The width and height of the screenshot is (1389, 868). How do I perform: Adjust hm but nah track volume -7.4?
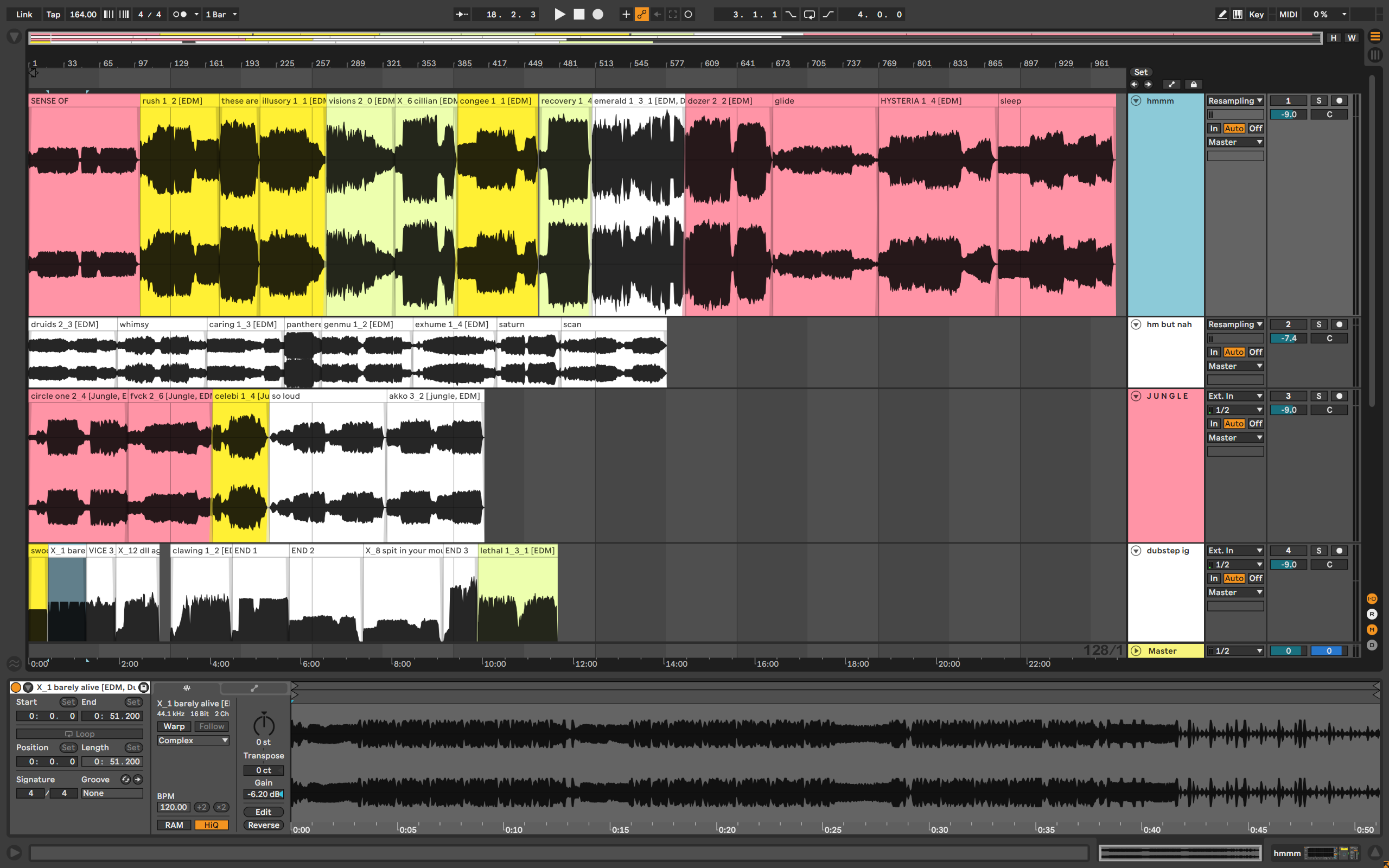tap(1288, 338)
